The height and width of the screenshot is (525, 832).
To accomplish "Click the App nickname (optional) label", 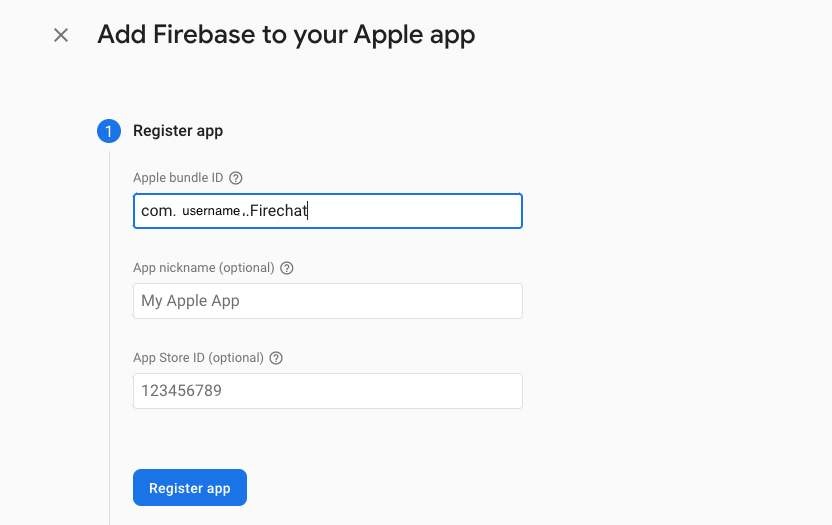I will (204, 268).
